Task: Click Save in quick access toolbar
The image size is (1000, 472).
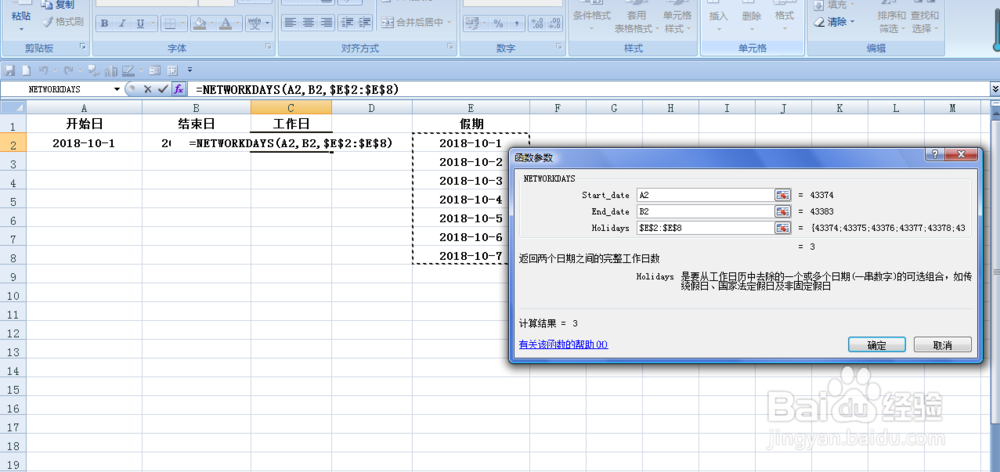Action: [9, 70]
